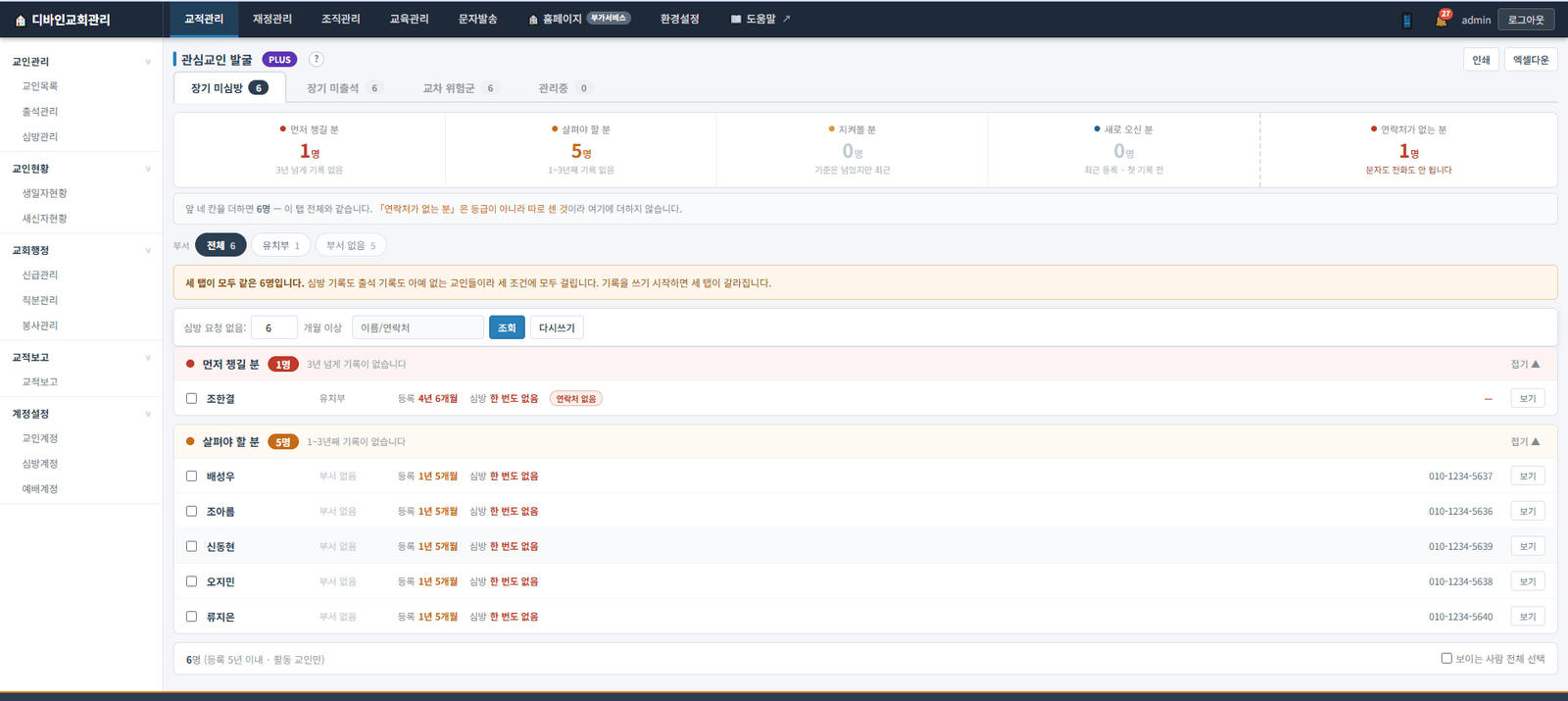Image resolution: width=1568 pixels, height=701 pixels.
Task: Open the help question mark icon beside PLUS
Action: pos(317,59)
